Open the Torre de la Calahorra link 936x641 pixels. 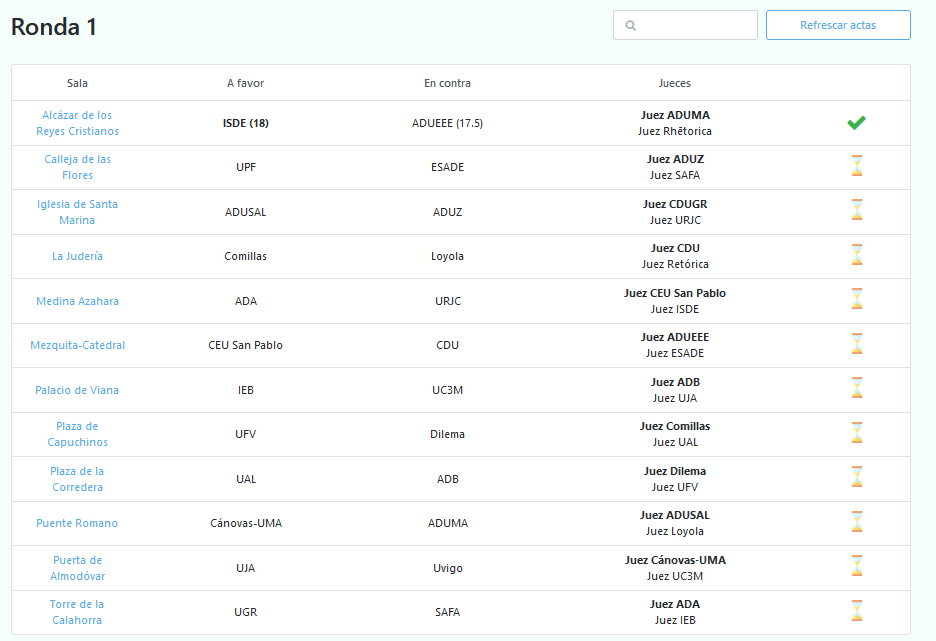(x=77, y=612)
